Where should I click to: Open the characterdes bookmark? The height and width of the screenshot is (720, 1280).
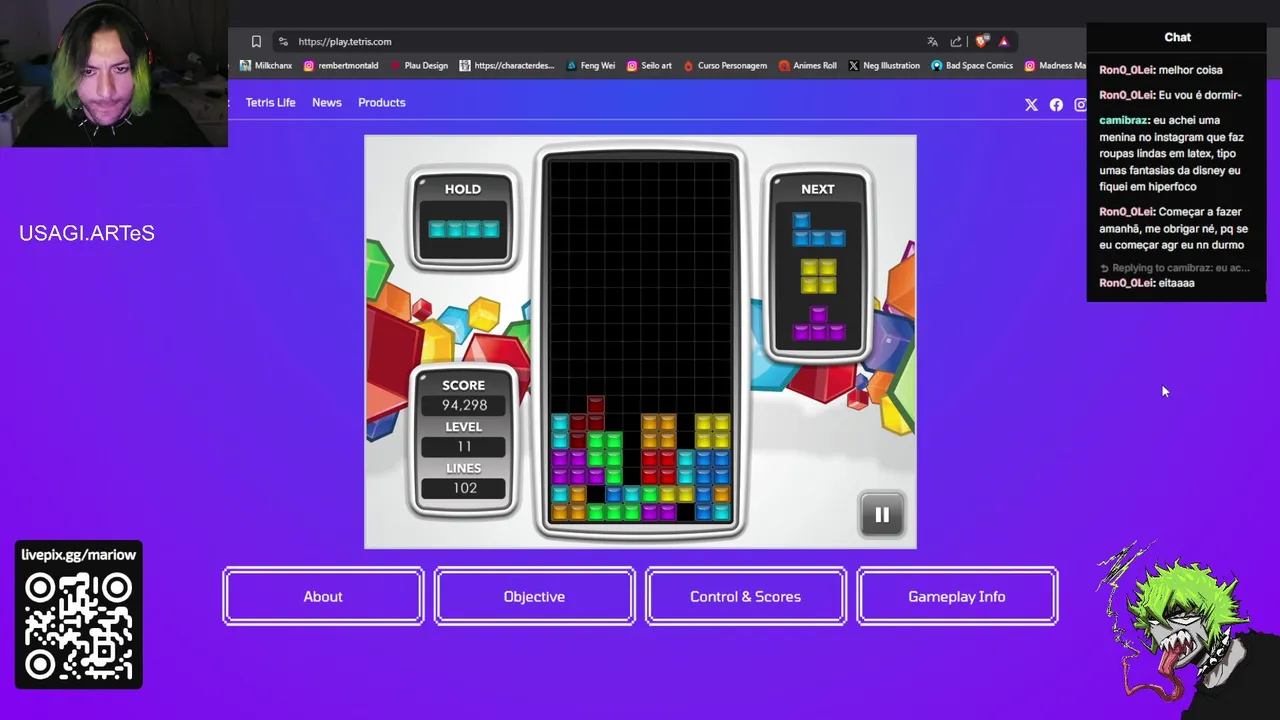(x=507, y=65)
